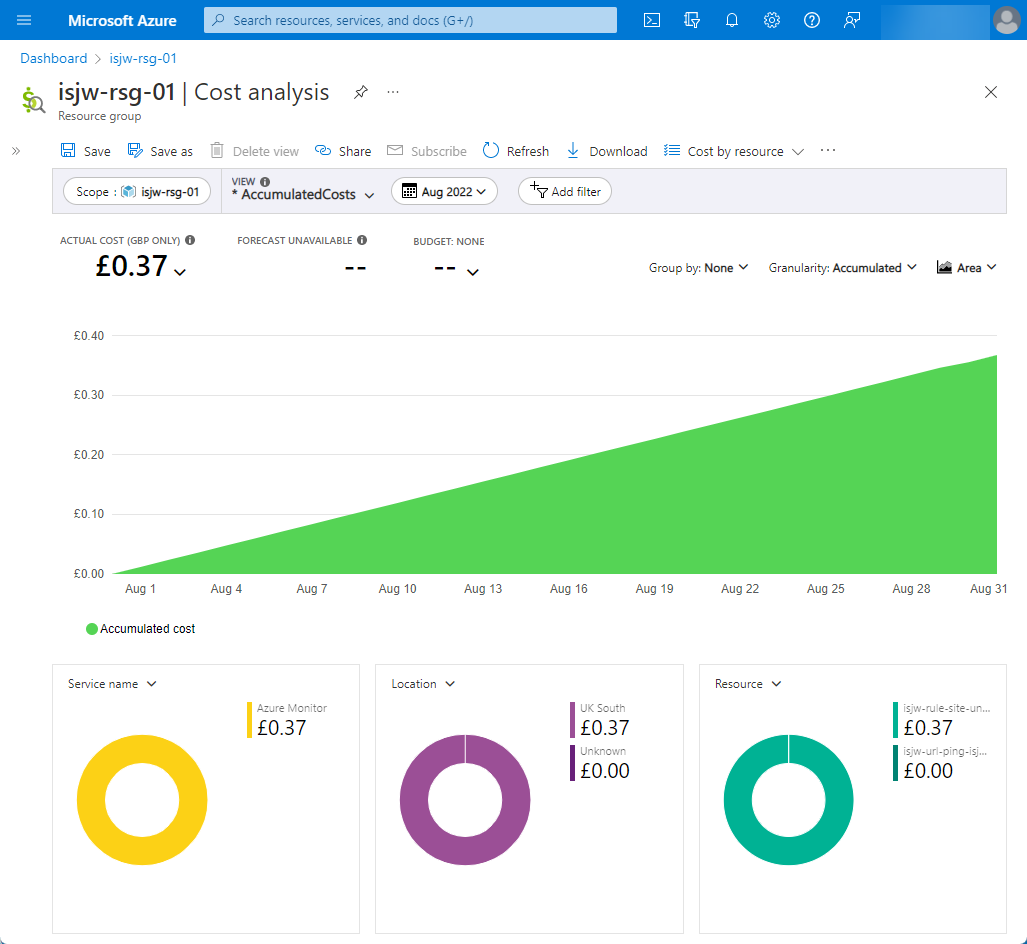
Task: Open the Help question mark icon
Action: (x=812, y=20)
